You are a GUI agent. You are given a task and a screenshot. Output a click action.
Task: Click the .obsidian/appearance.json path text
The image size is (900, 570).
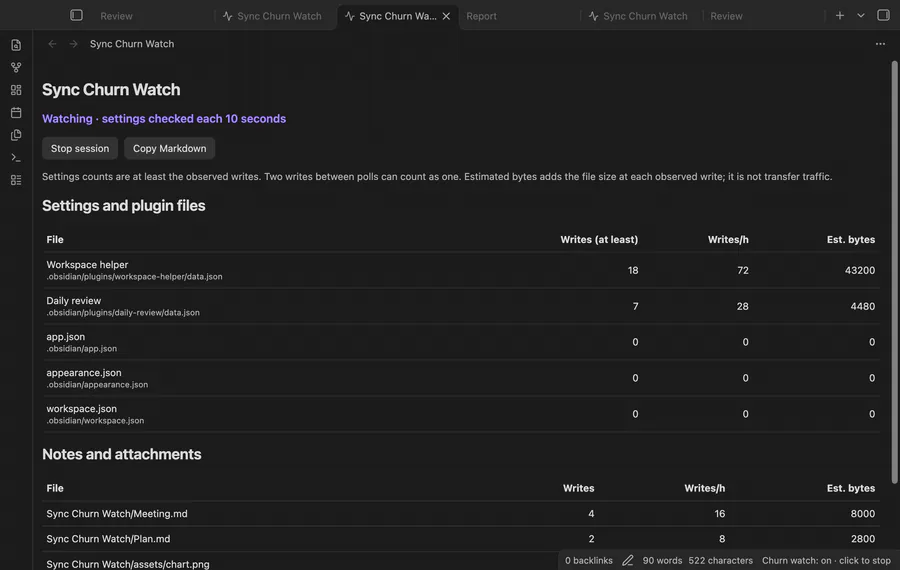pos(97,385)
